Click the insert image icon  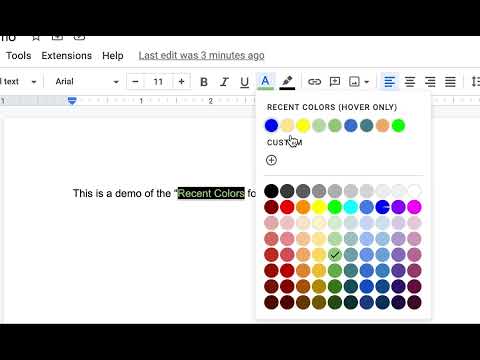tap(354, 82)
